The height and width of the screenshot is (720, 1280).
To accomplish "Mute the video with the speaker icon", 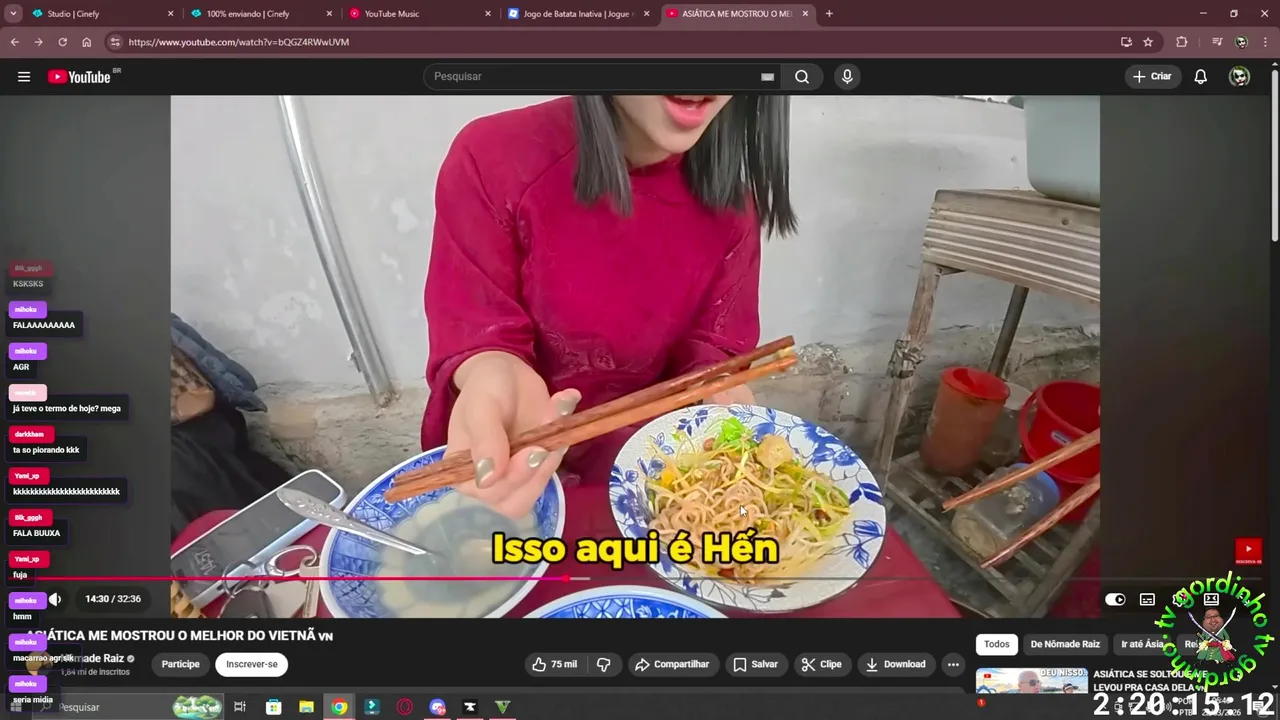I will [55, 599].
